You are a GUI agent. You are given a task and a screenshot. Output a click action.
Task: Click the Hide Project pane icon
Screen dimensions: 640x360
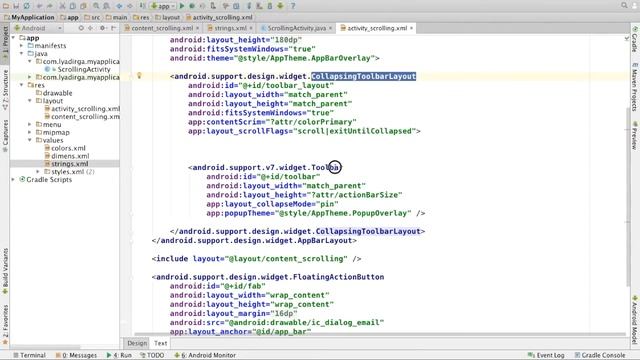pyautogui.click(x=113, y=28)
